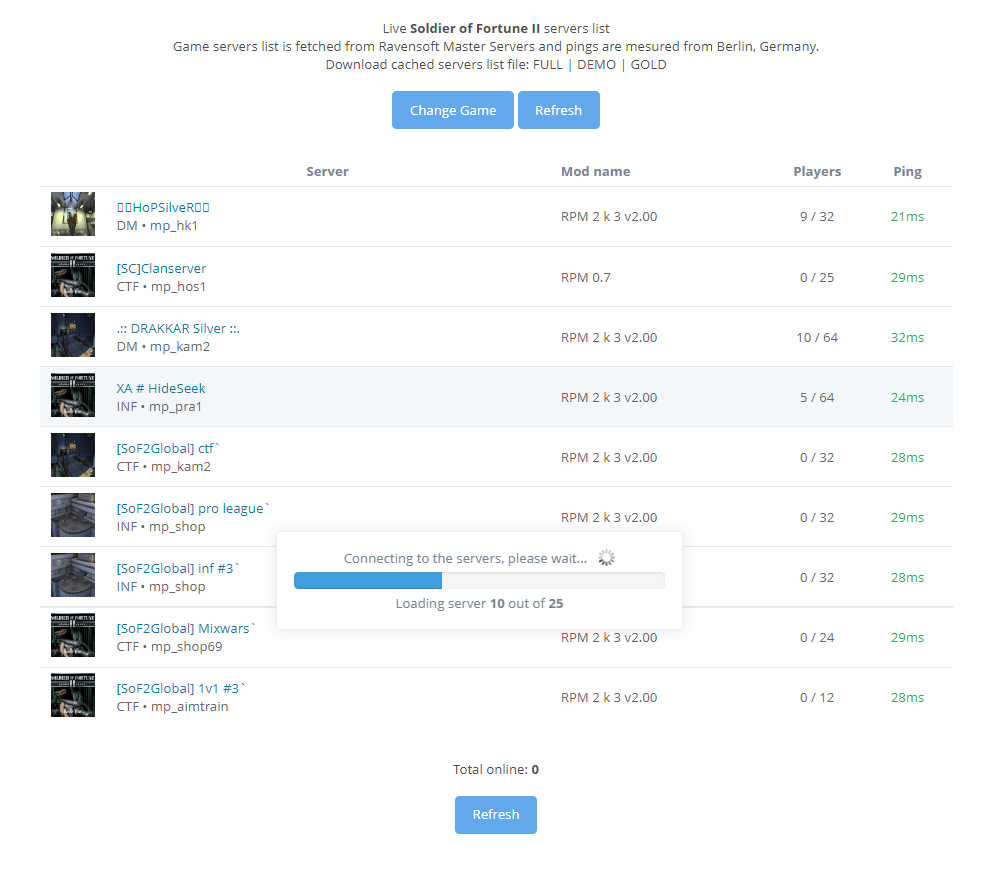Open the HoPSilveR server link
The width and height of the screenshot is (1008, 889).
tap(163, 207)
